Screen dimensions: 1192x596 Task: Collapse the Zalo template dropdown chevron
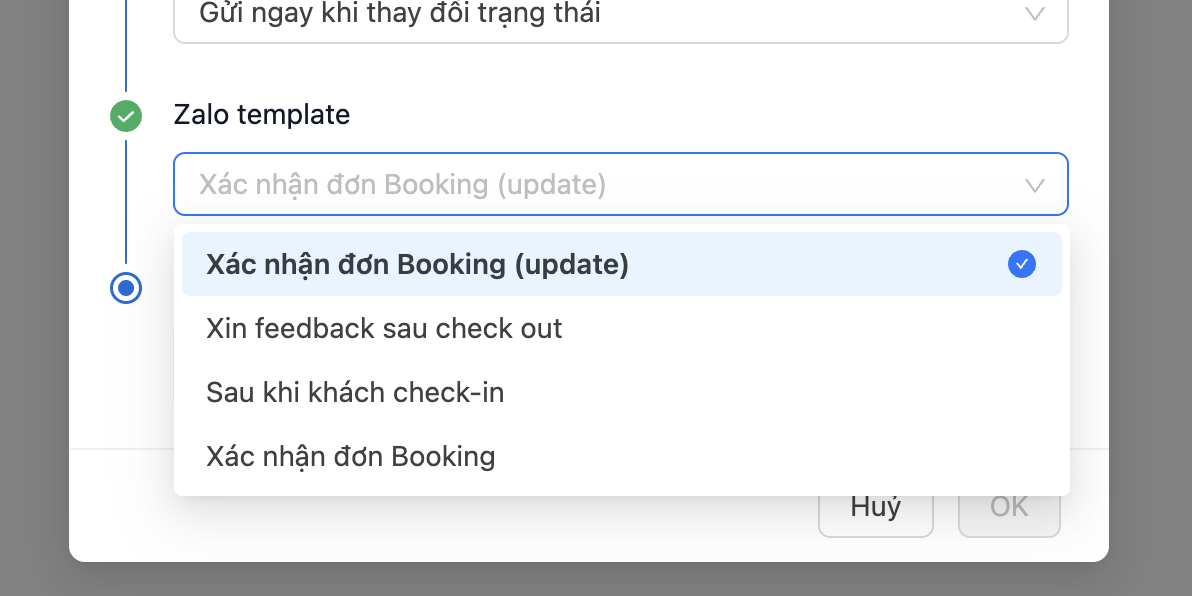click(1035, 185)
